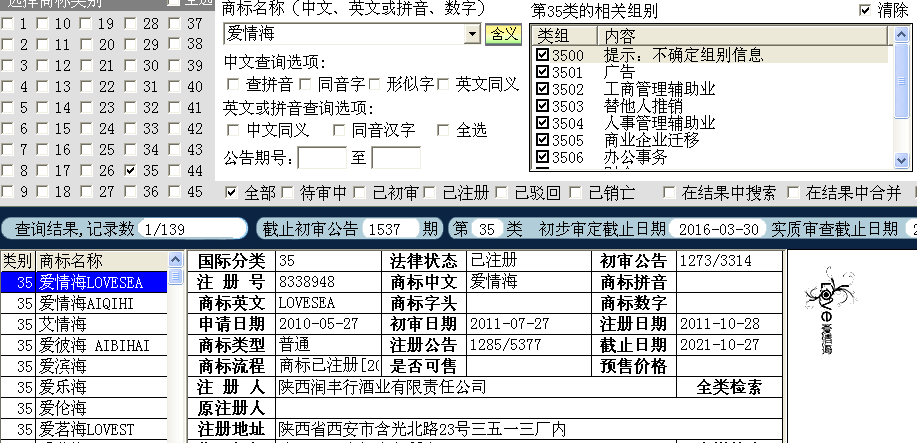Filter by 已驳回 status
917x443 pixels.
[501, 192]
